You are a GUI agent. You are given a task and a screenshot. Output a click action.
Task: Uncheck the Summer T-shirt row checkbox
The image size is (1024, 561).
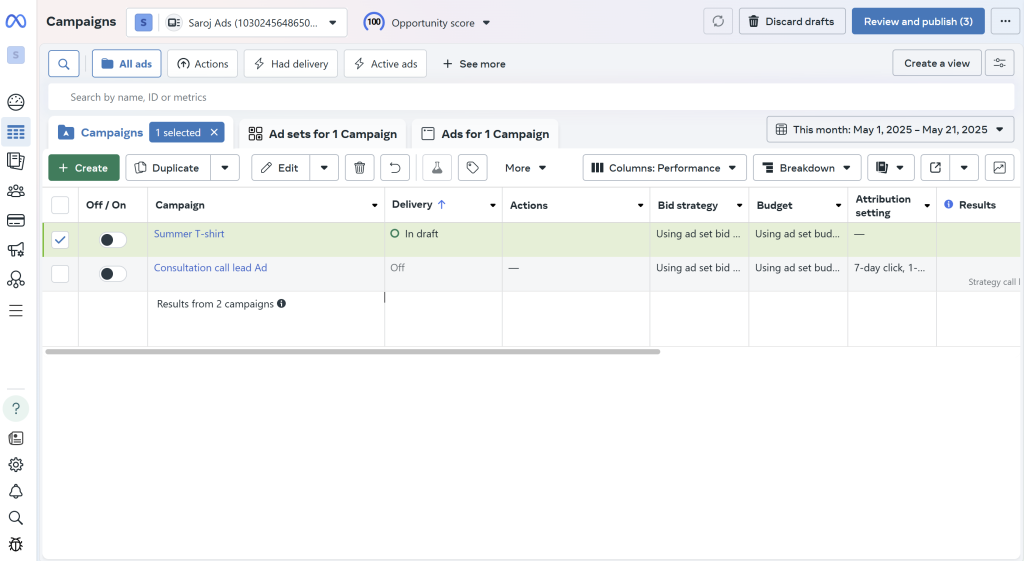[60, 240]
